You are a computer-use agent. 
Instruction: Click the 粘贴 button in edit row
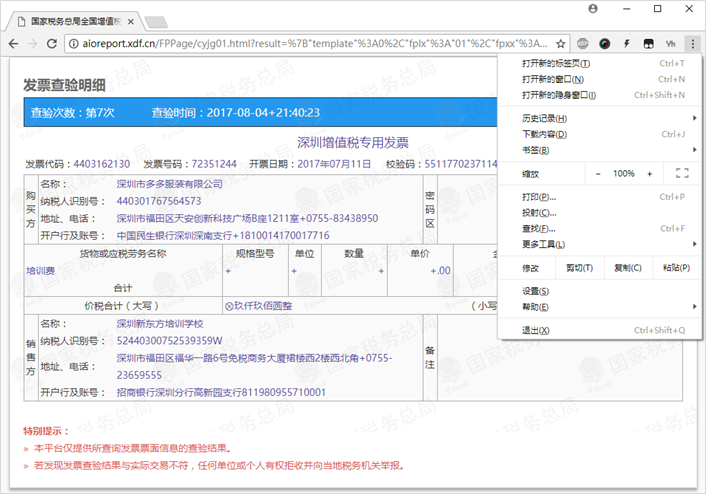673,268
